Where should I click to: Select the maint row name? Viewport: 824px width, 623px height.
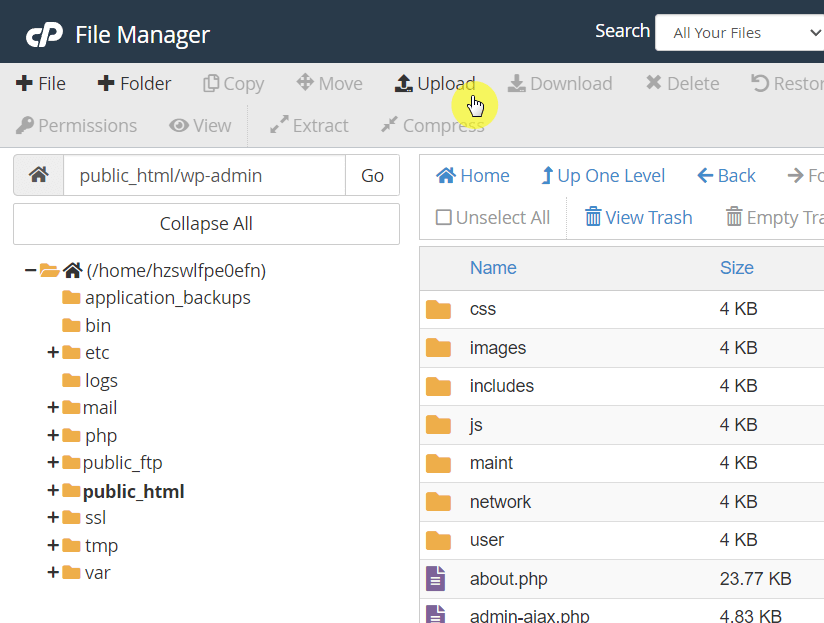click(491, 463)
